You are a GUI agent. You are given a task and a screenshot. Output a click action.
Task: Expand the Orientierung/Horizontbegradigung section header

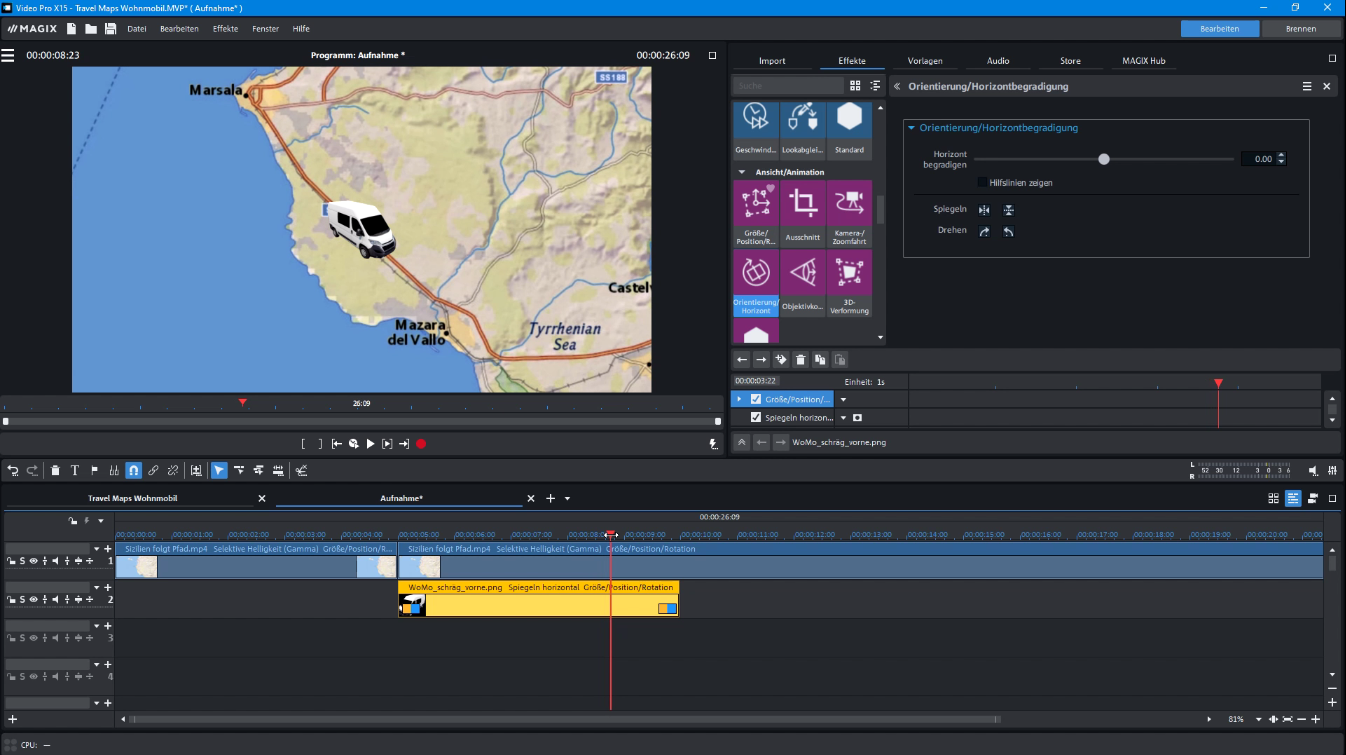910,126
